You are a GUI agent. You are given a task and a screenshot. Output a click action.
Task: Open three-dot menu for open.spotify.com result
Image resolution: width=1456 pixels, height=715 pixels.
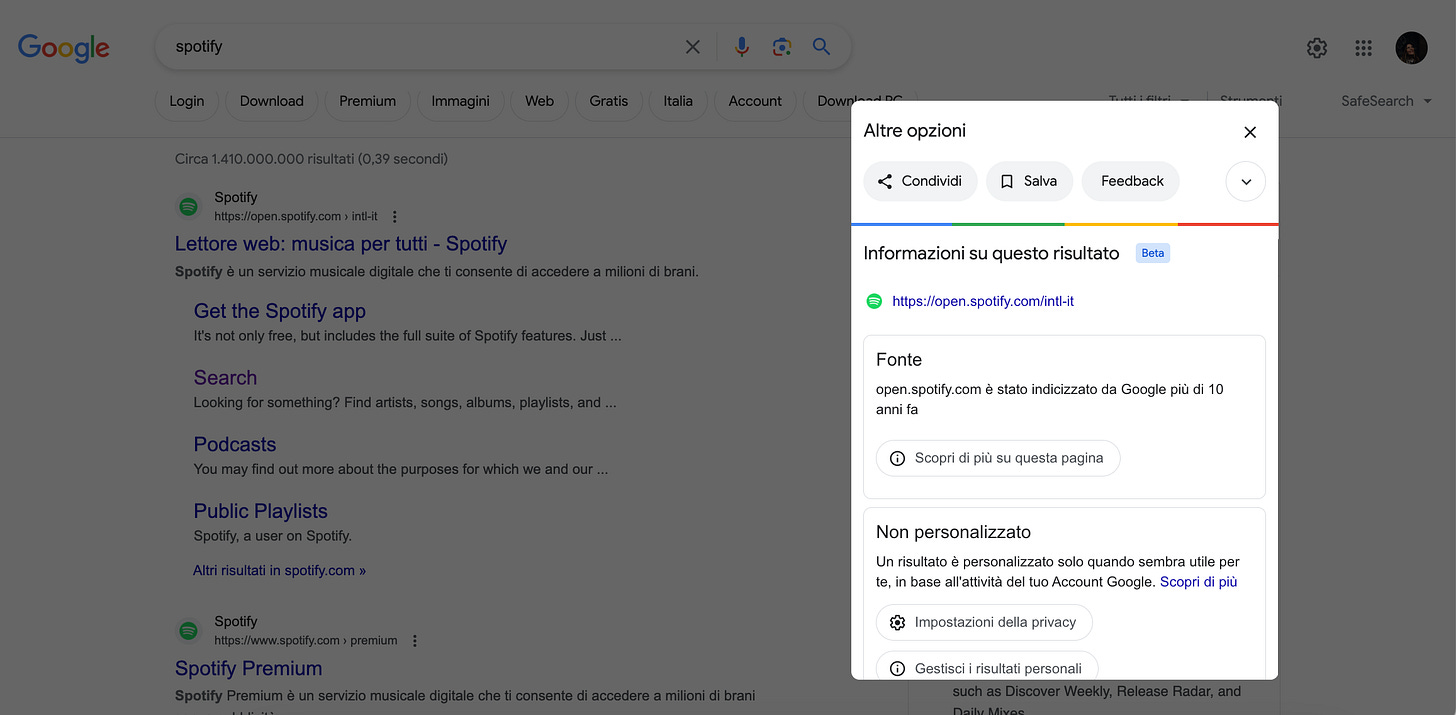(x=395, y=216)
